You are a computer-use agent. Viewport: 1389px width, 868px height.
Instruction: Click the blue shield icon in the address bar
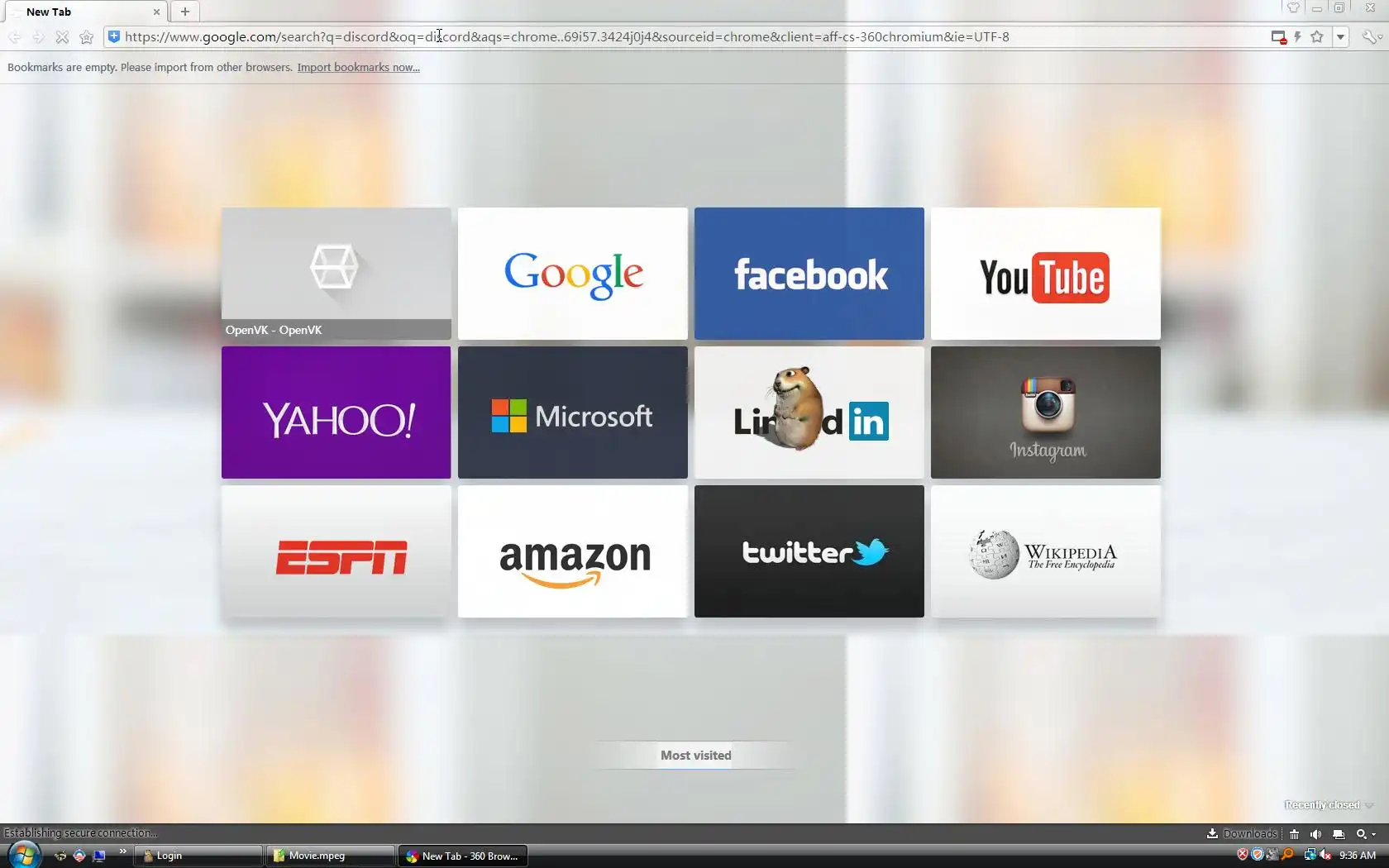114,36
